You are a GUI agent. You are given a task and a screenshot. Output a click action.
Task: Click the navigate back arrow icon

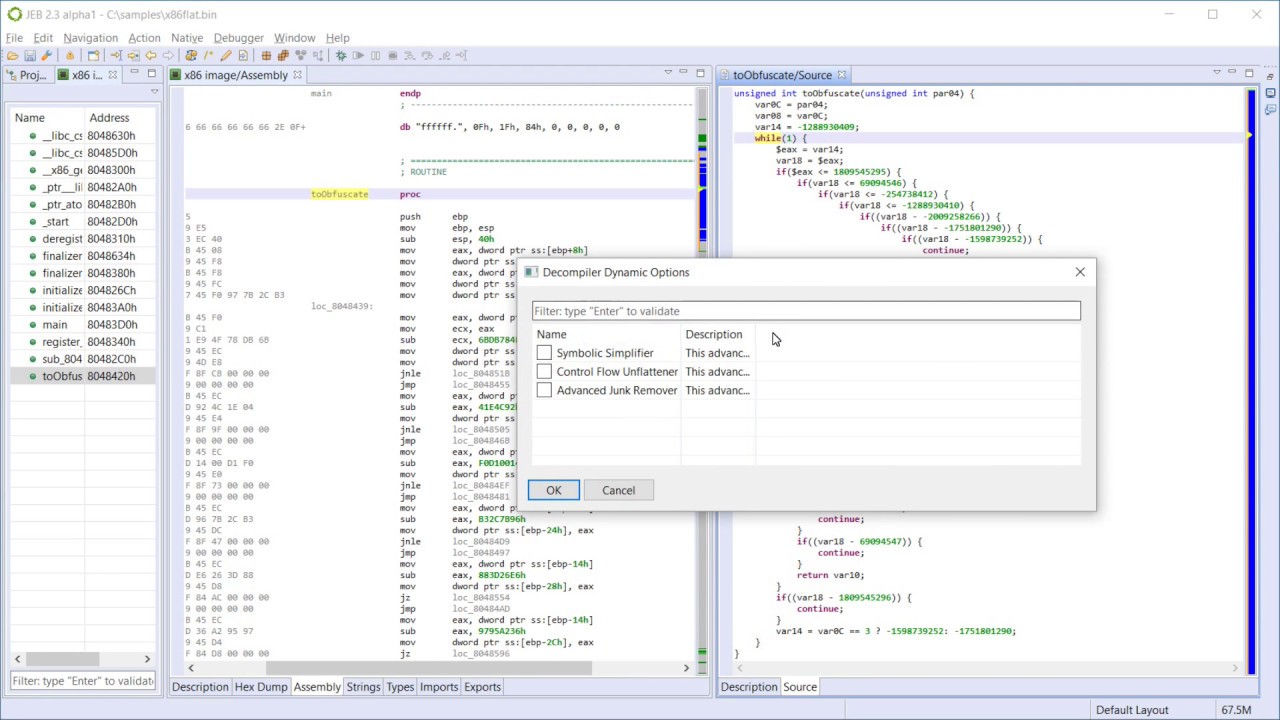(151, 56)
